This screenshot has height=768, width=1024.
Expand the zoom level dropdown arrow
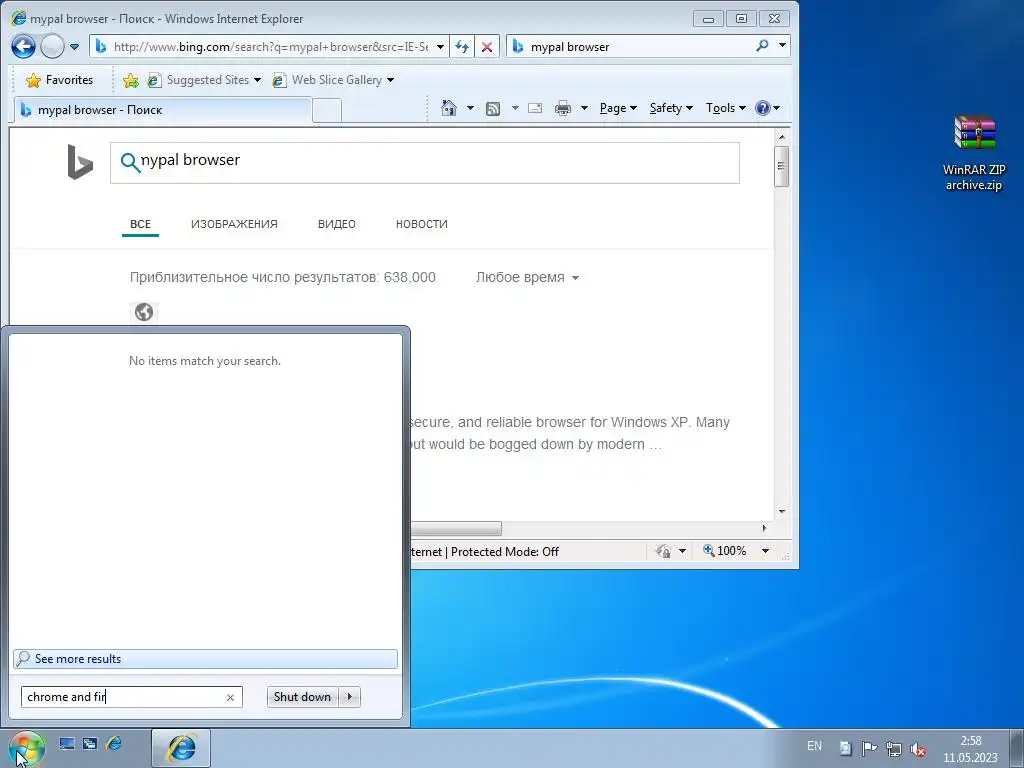coord(765,551)
